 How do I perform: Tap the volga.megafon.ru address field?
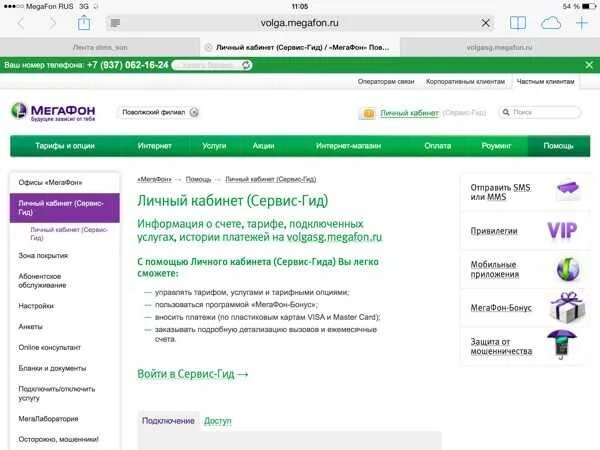coord(300,23)
